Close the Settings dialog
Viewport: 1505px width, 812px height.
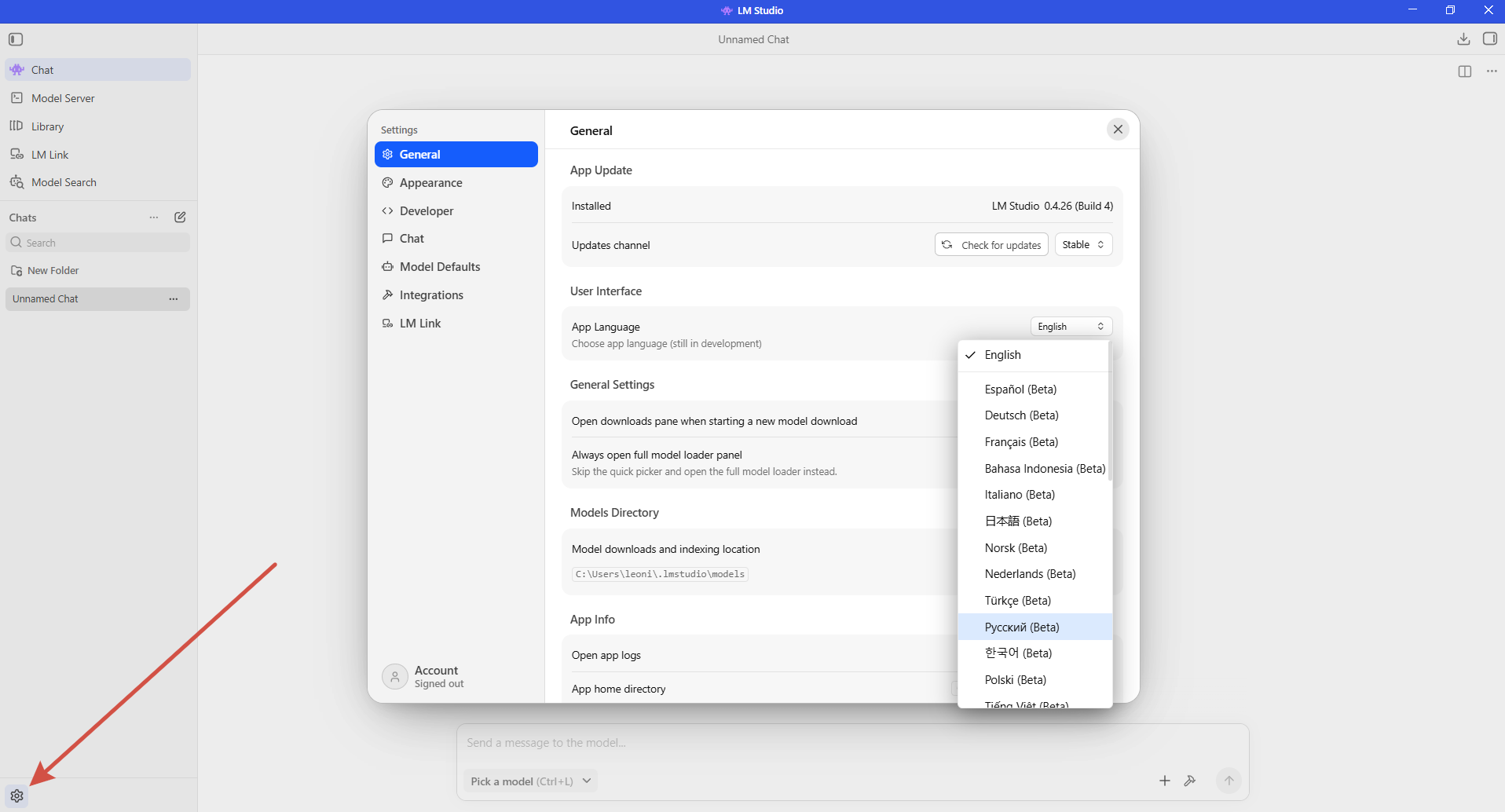tap(1118, 130)
